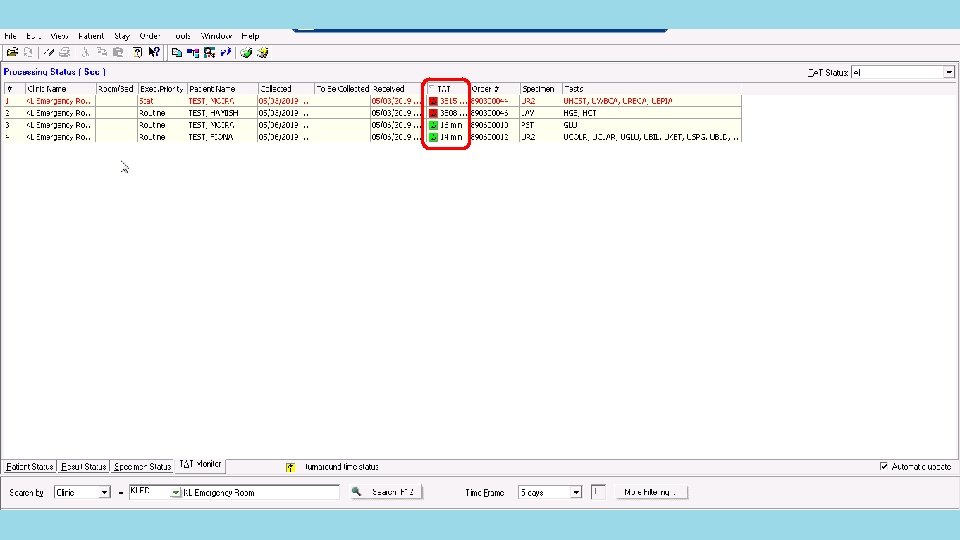This screenshot has height=540, width=960.
Task: Open the View menu
Action: (x=59, y=36)
